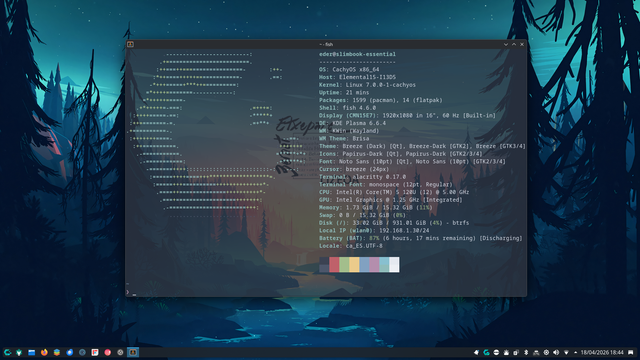Click the 'Shell: fish 4.6.0' line
Viewport: 640px width, 360px height.
point(347,108)
